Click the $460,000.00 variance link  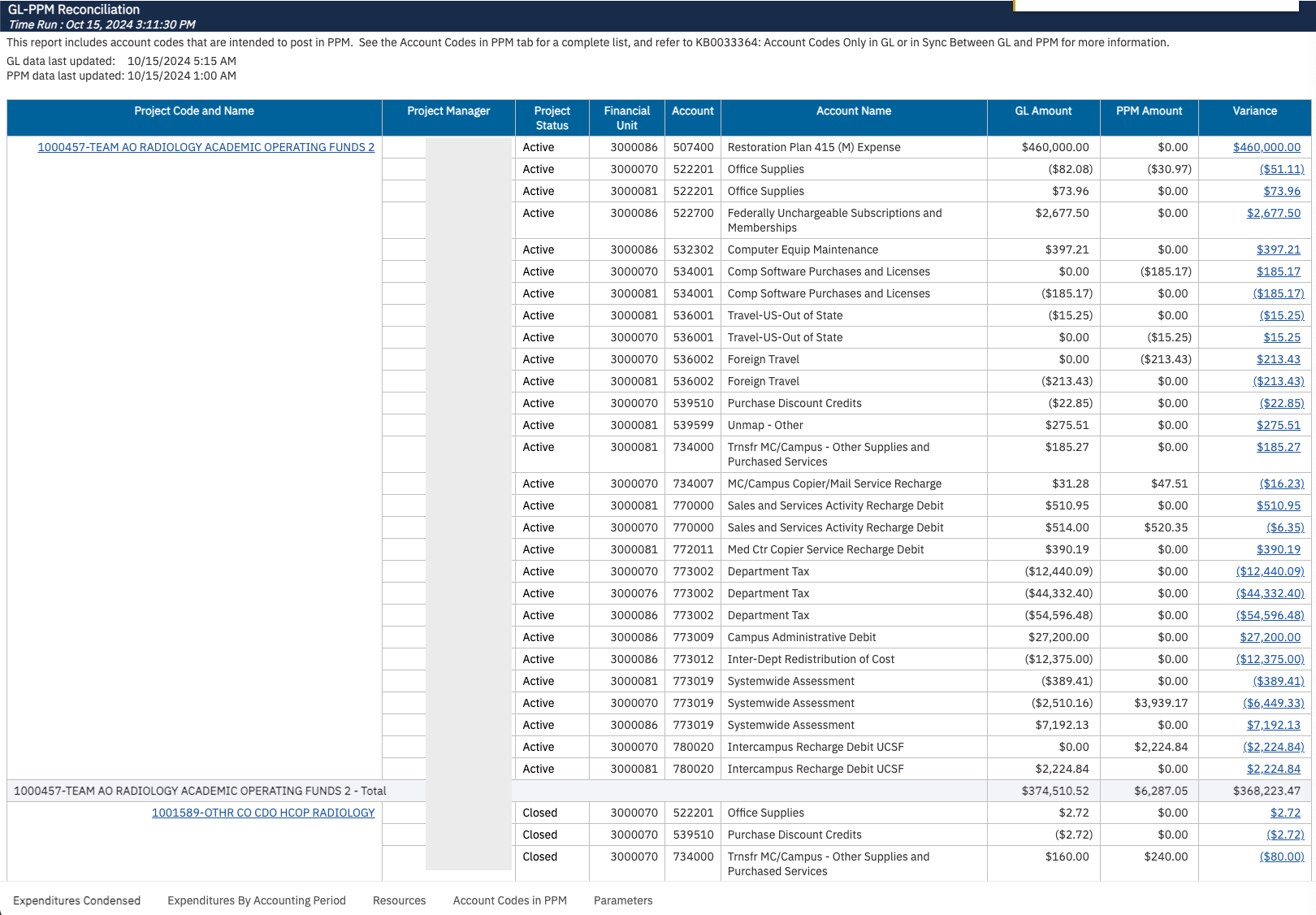[1266, 147]
